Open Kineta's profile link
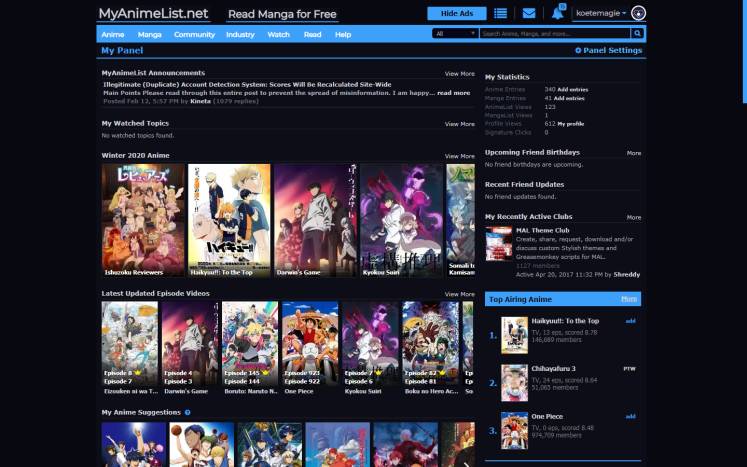The width and height of the screenshot is (747, 467). (x=200, y=101)
